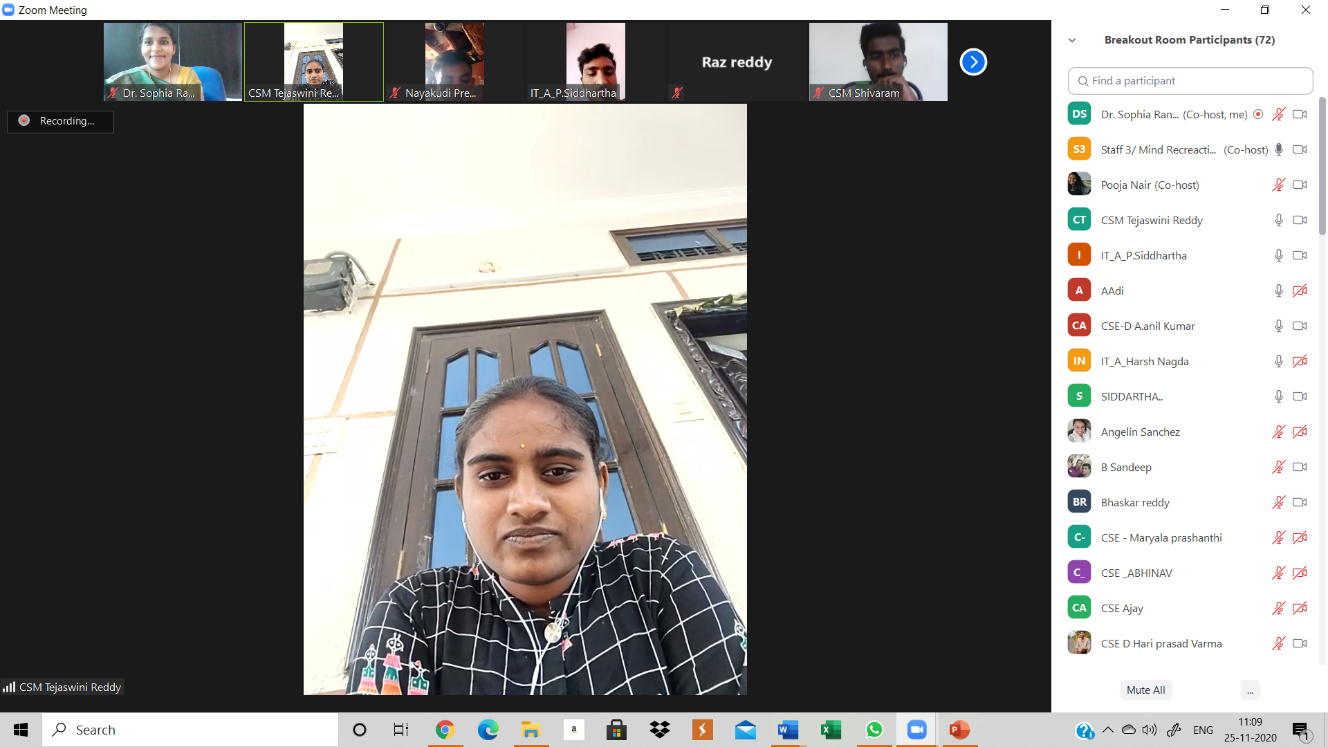Click the microphone icon for CSM Tejaswini Reddy
This screenshot has height=747, width=1328.
click(x=1278, y=220)
